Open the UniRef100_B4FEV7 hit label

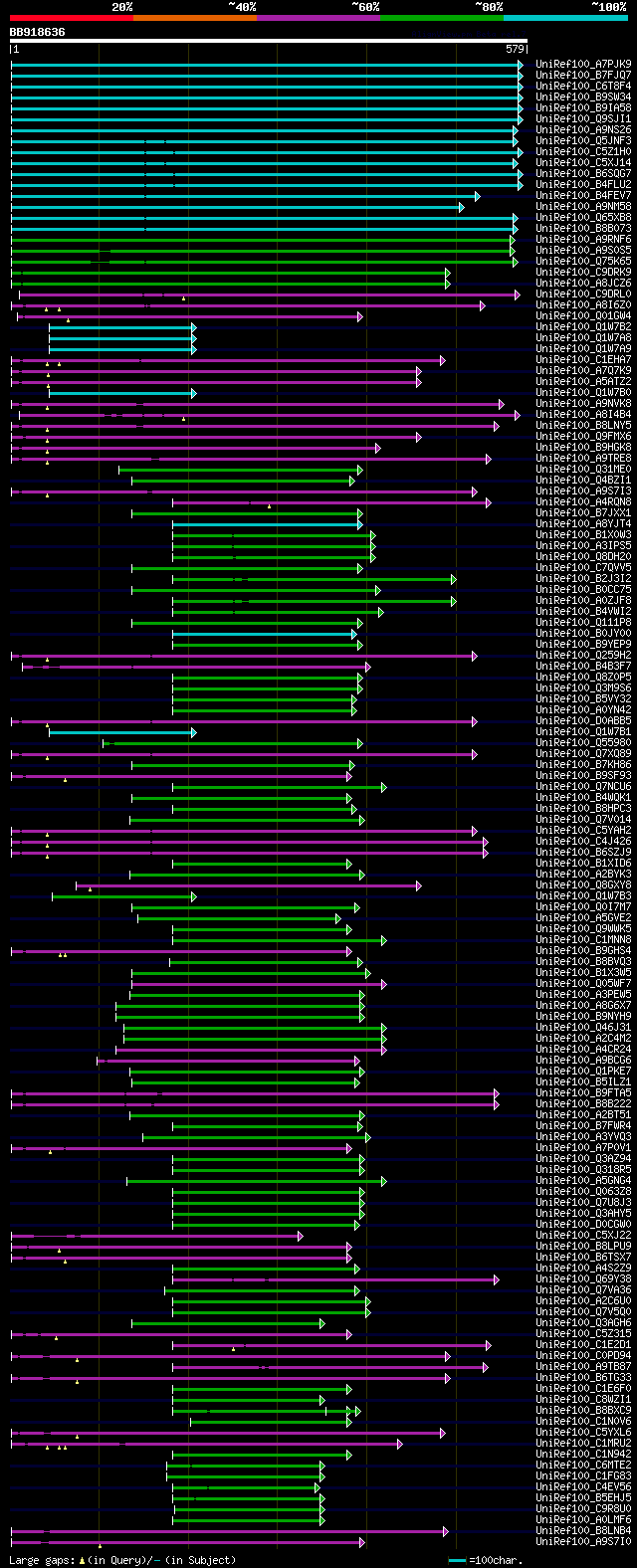[x=583, y=195]
